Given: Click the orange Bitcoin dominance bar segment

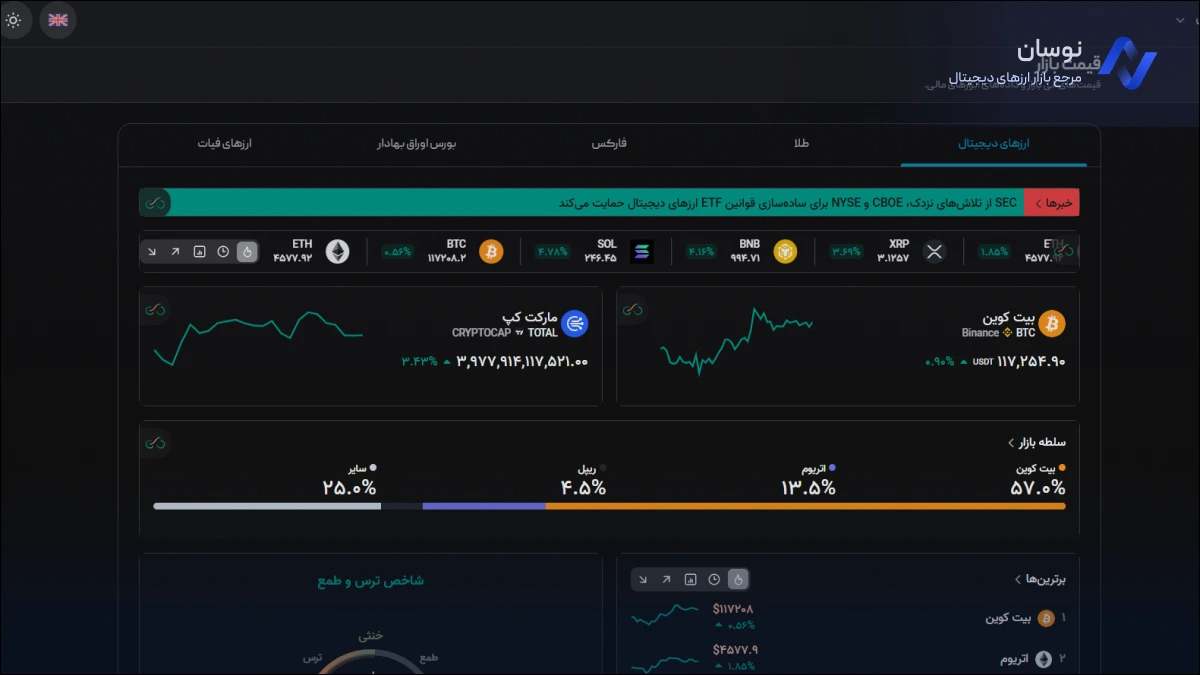Looking at the screenshot, I should pyautogui.click(x=805, y=506).
